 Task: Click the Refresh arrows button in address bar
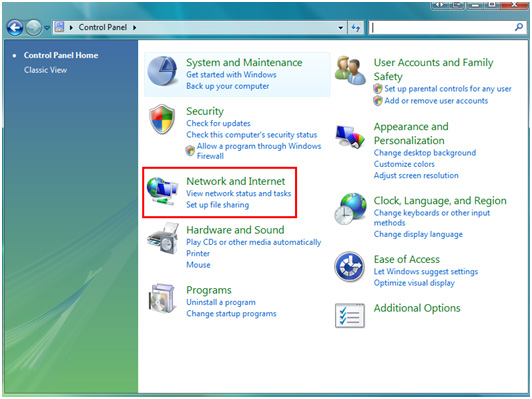(356, 28)
